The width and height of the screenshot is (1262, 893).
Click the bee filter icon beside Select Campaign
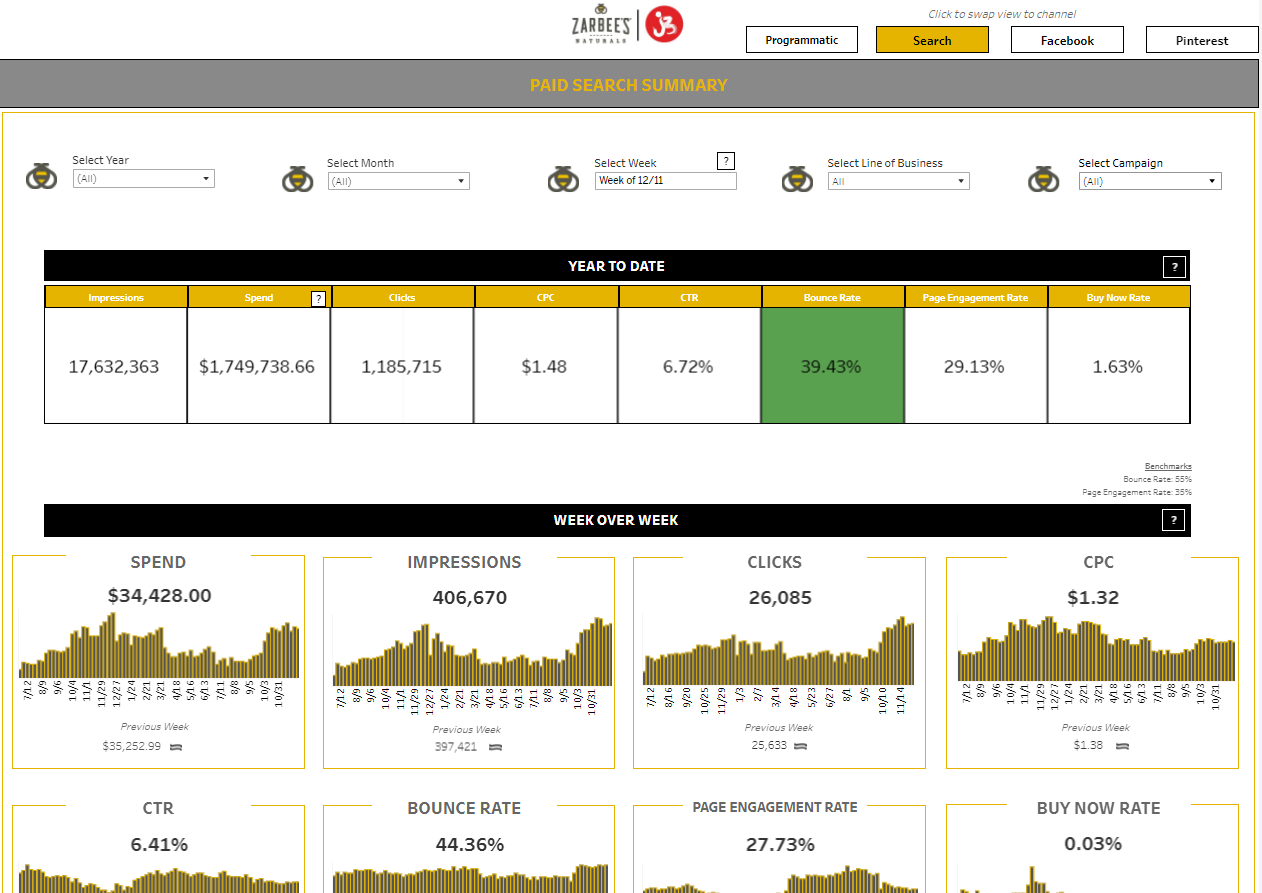click(1043, 177)
